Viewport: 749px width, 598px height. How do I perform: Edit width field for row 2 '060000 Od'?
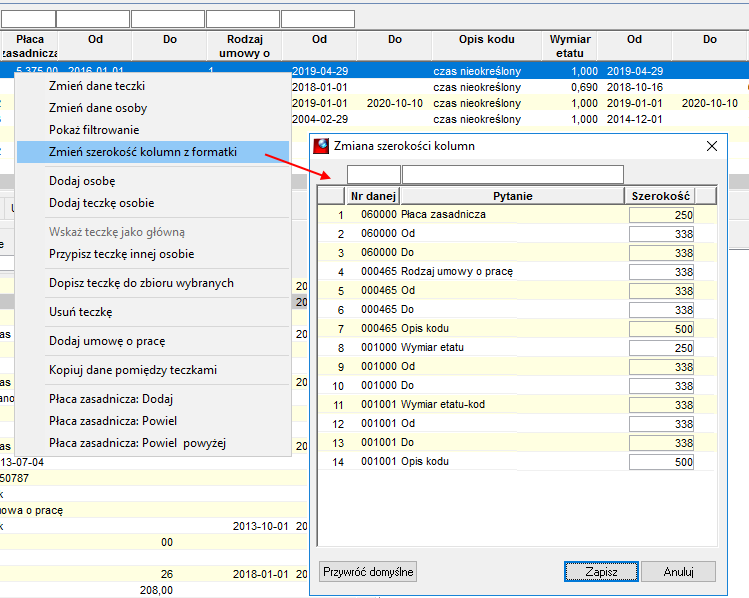661,234
